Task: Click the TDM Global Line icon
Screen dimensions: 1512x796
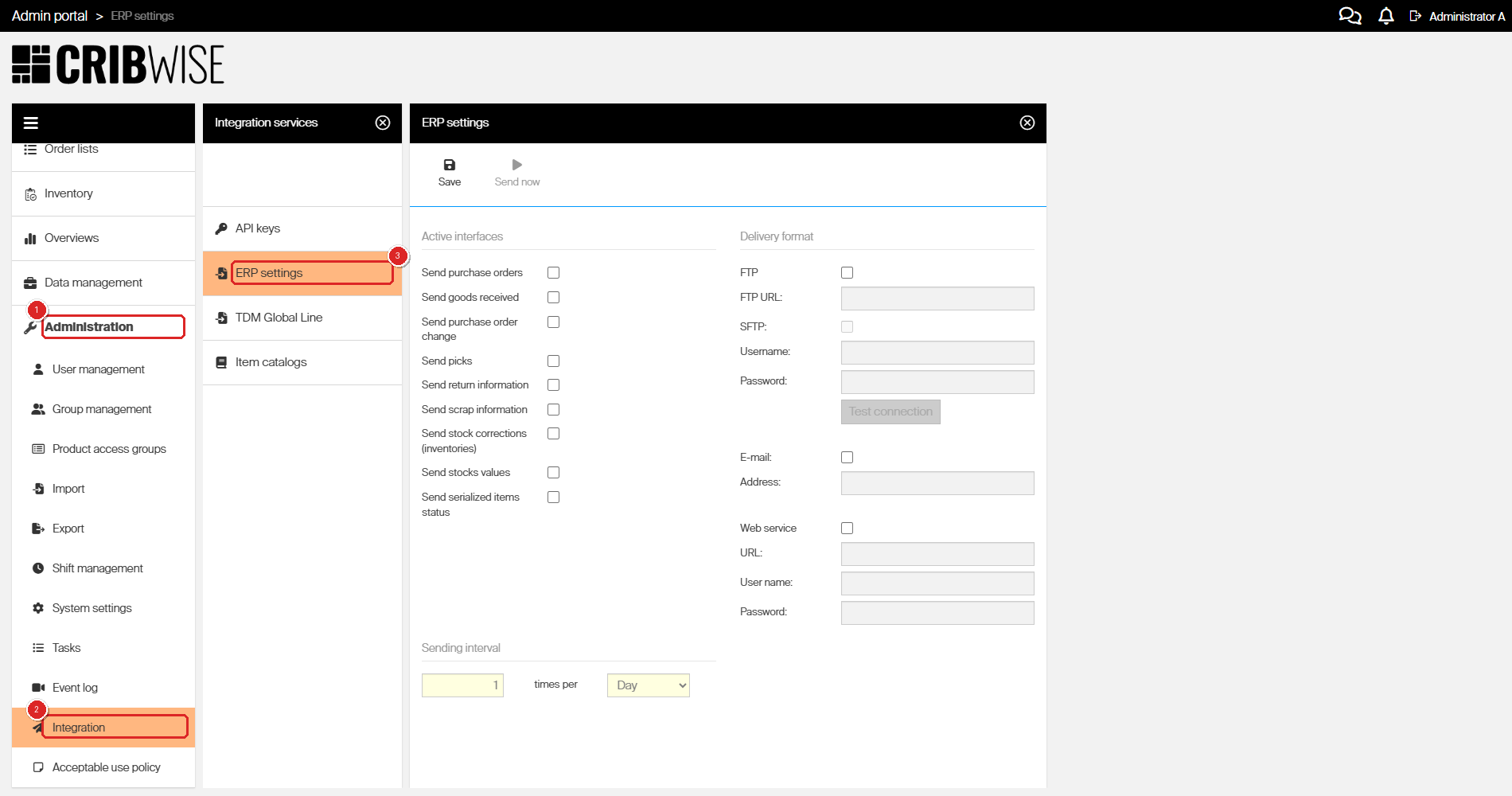Action: (x=221, y=318)
